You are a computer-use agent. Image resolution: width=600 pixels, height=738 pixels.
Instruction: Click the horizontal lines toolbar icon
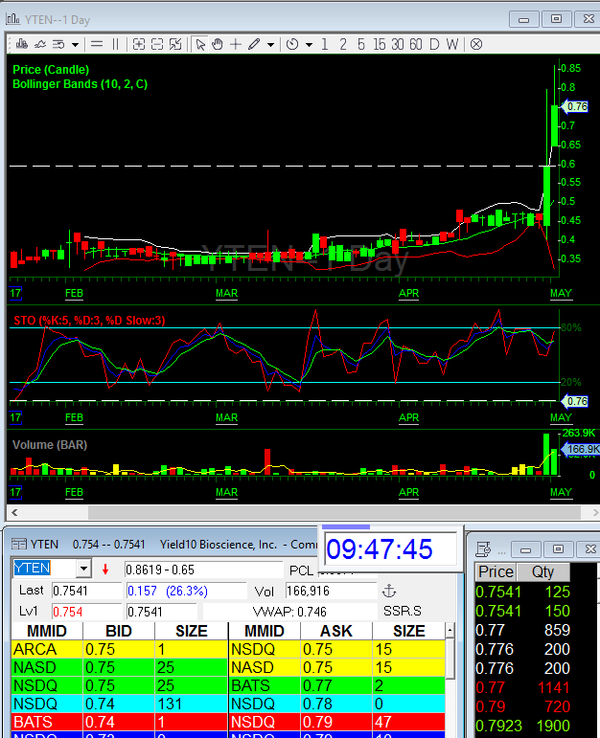pos(96,44)
